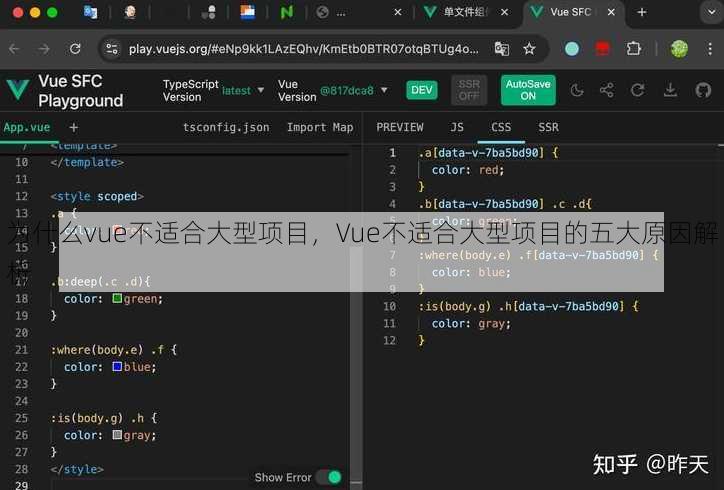Close the 单文件组 browser tab
Screen dimensions: 724x490
(x=505, y=12)
